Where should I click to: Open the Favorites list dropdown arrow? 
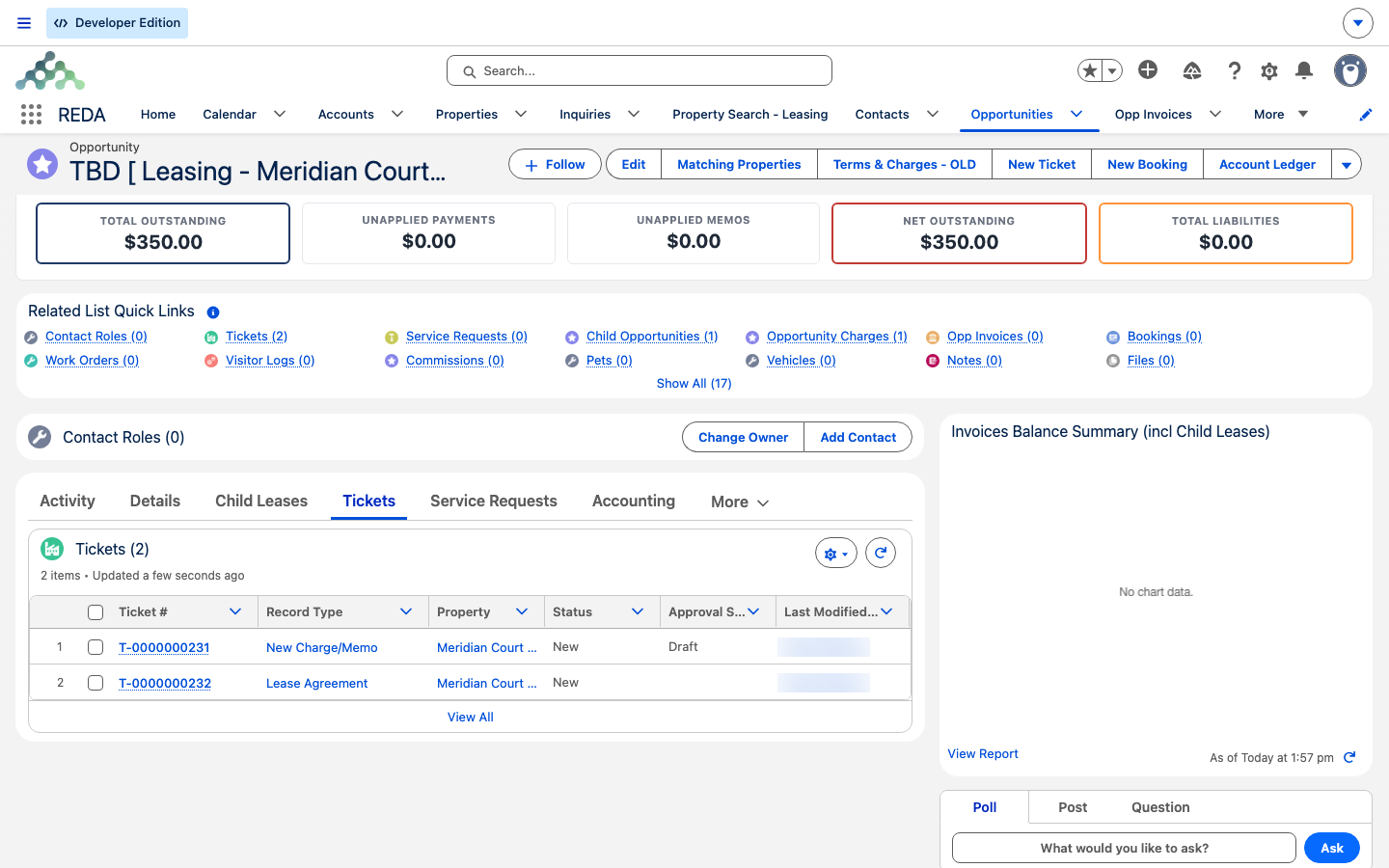pos(1112,70)
